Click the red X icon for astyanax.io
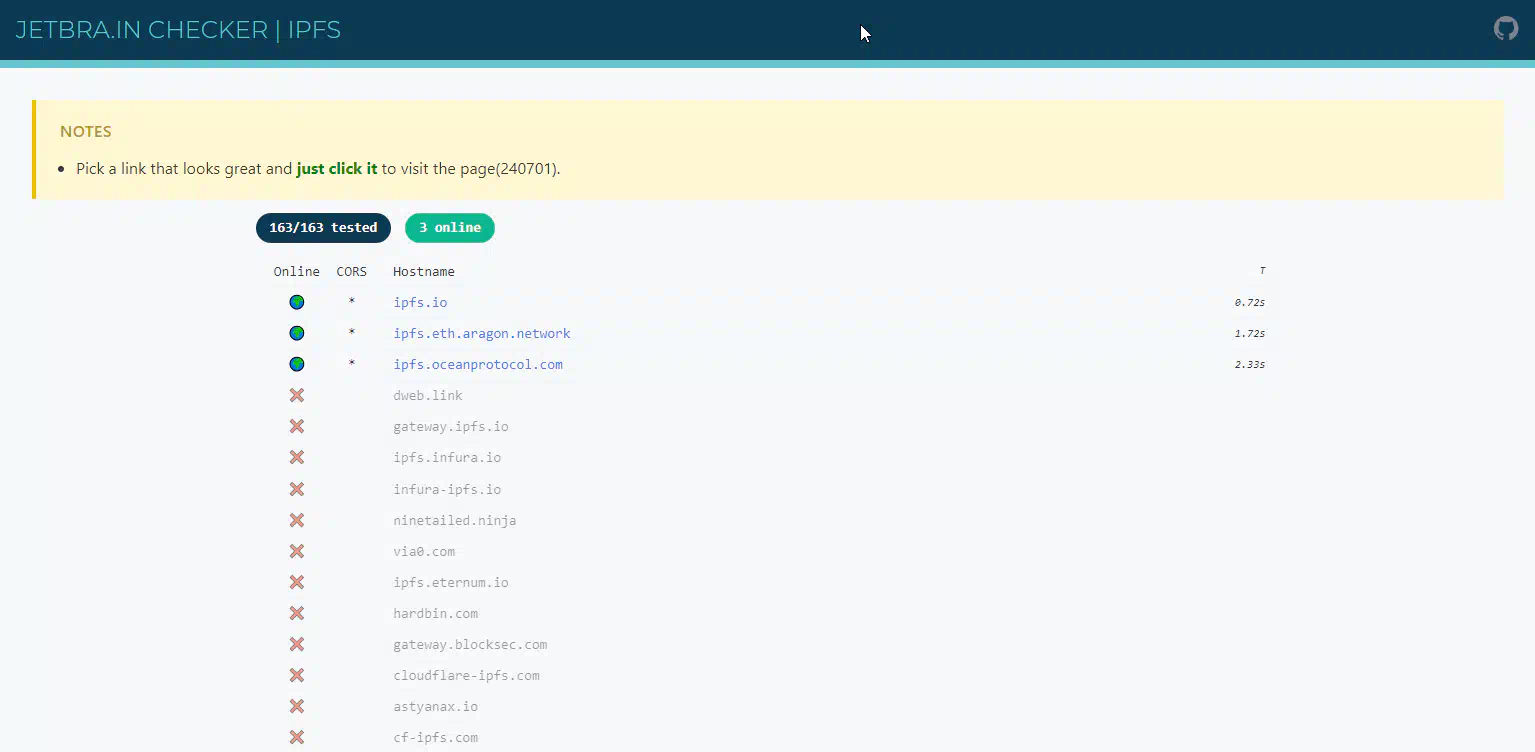Viewport: 1535px width, 752px height. coord(297,706)
